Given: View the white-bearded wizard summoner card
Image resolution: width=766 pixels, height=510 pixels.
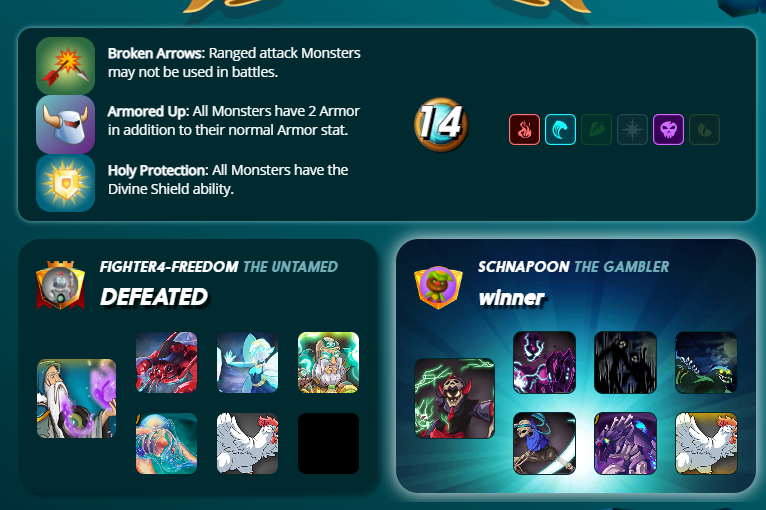Looking at the screenshot, I should [77, 399].
